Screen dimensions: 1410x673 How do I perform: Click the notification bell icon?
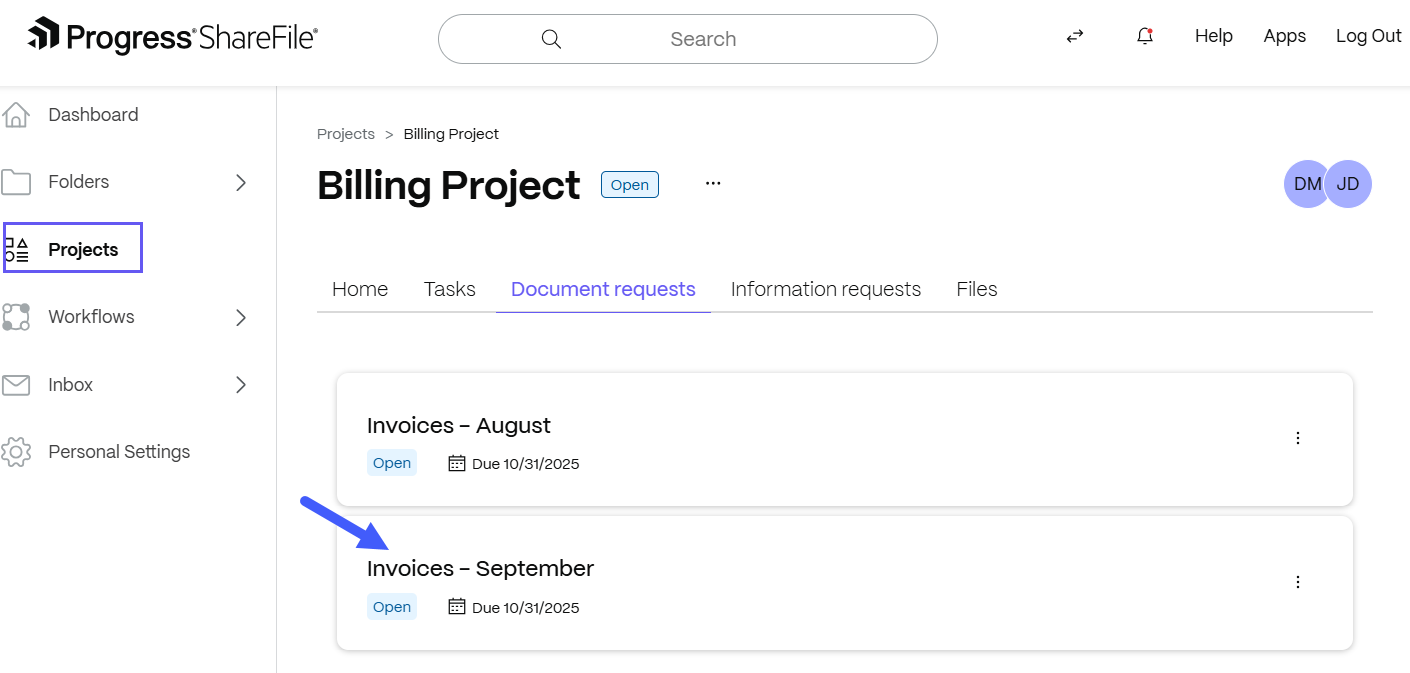(1145, 36)
